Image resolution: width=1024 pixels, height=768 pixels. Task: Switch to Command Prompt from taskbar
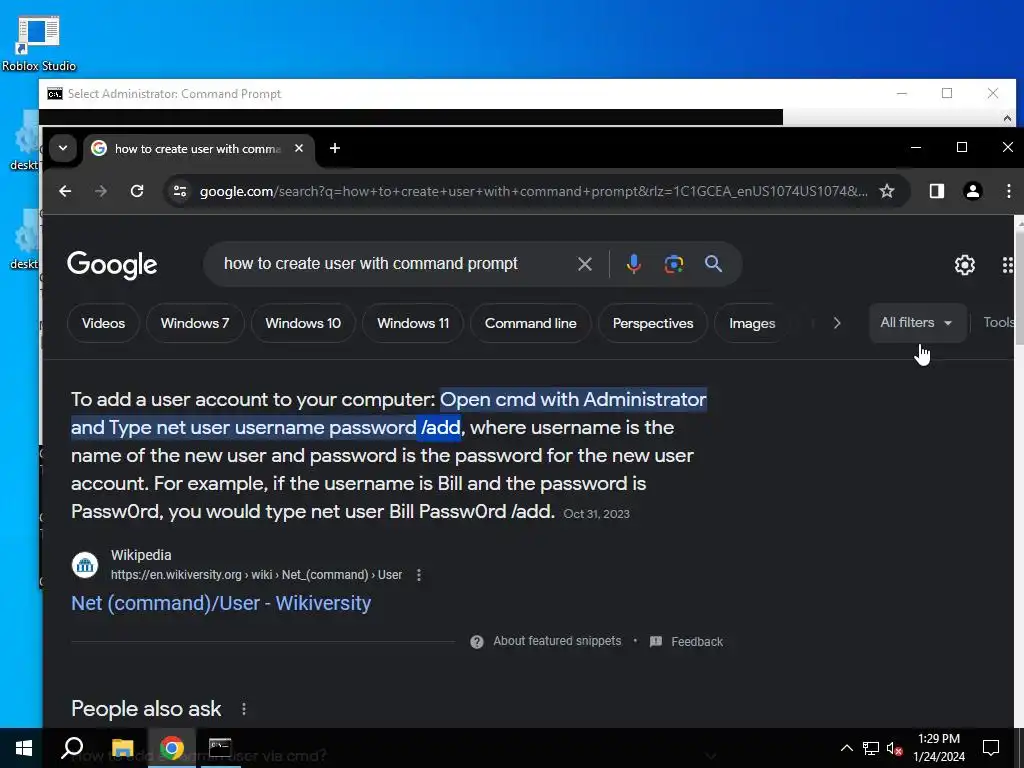(220, 748)
